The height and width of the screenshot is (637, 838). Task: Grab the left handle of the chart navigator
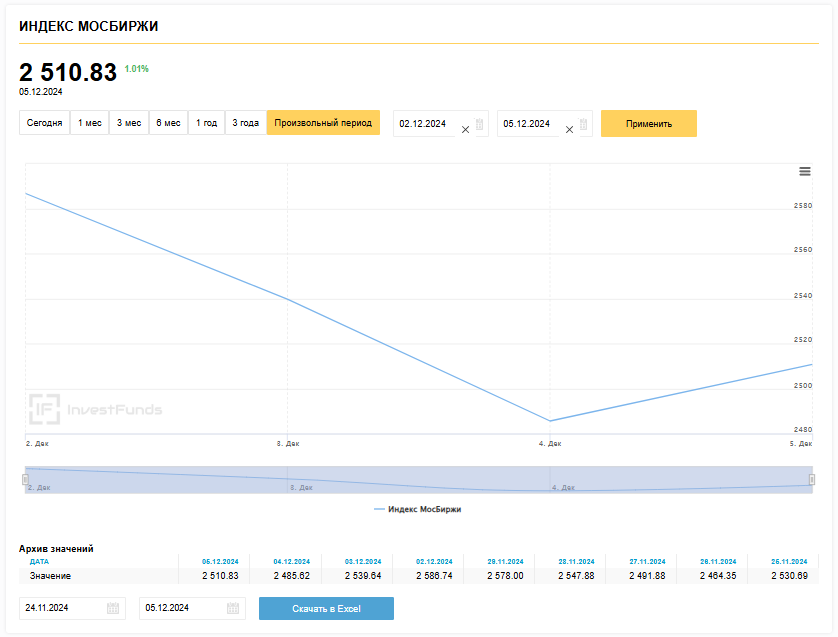pyautogui.click(x=25, y=479)
